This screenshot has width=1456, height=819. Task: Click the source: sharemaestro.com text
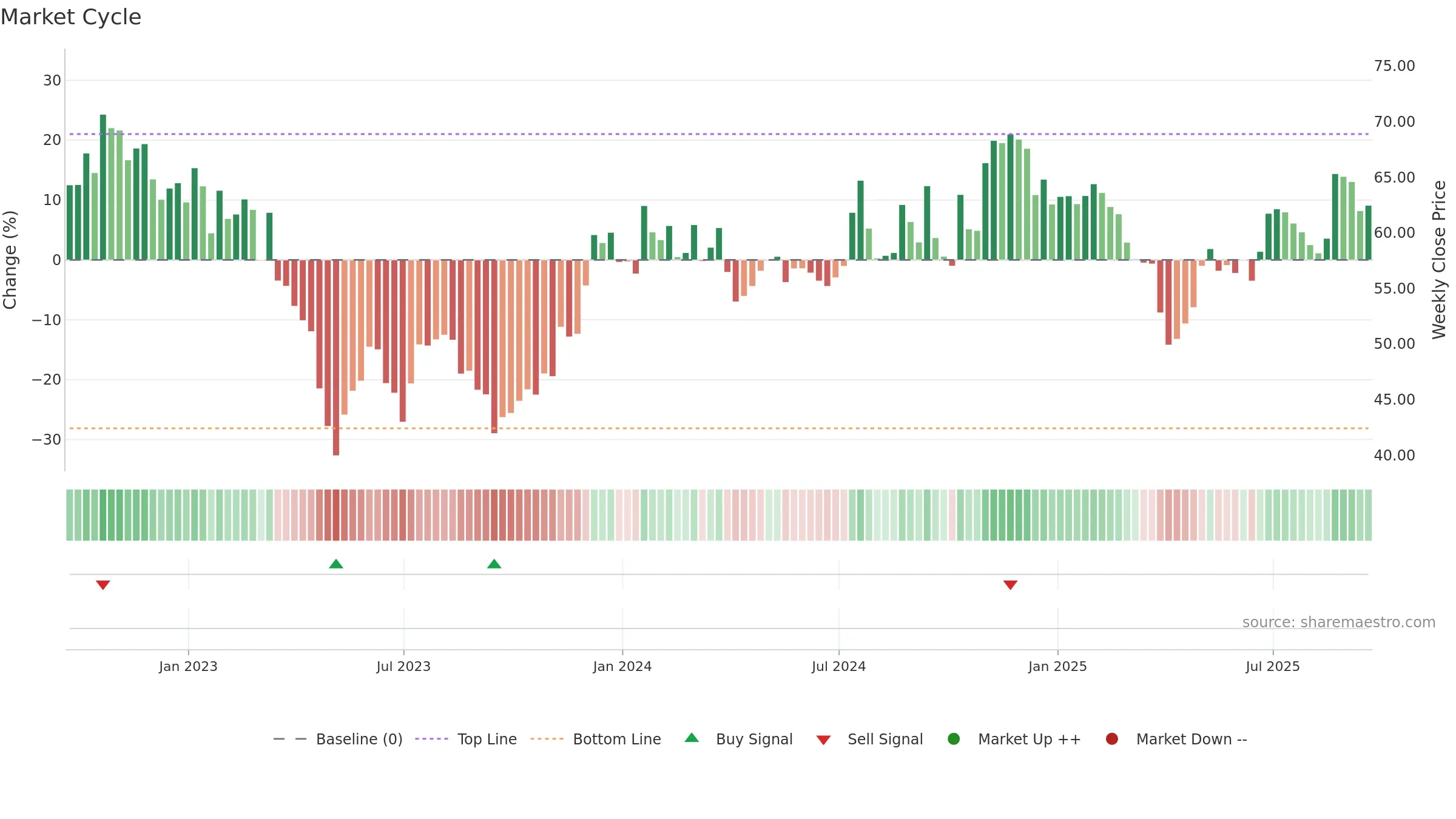click(x=1339, y=622)
